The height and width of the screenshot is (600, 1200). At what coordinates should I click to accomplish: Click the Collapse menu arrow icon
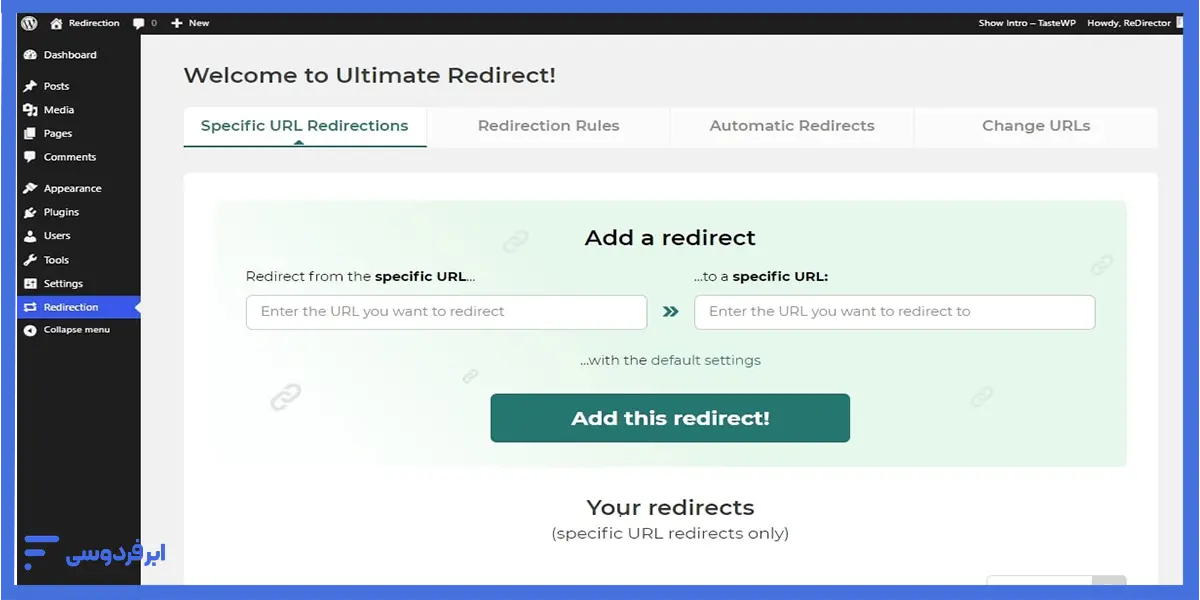pyautogui.click(x=30, y=330)
